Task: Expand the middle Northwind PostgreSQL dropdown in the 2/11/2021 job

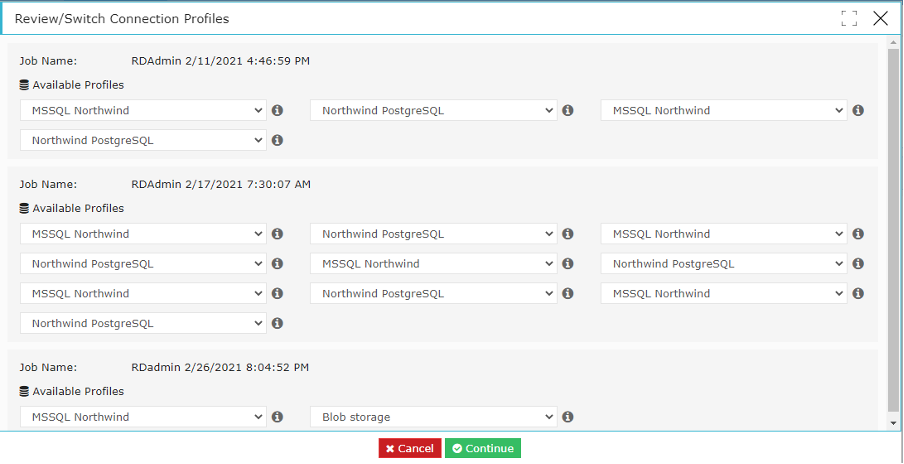Action: (x=434, y=110)
